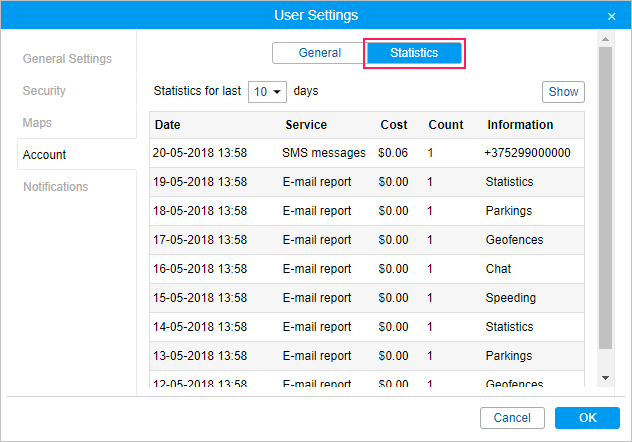Open the Notifications section
This screenshot has width=632, height=442.
(x=55, y=187)
